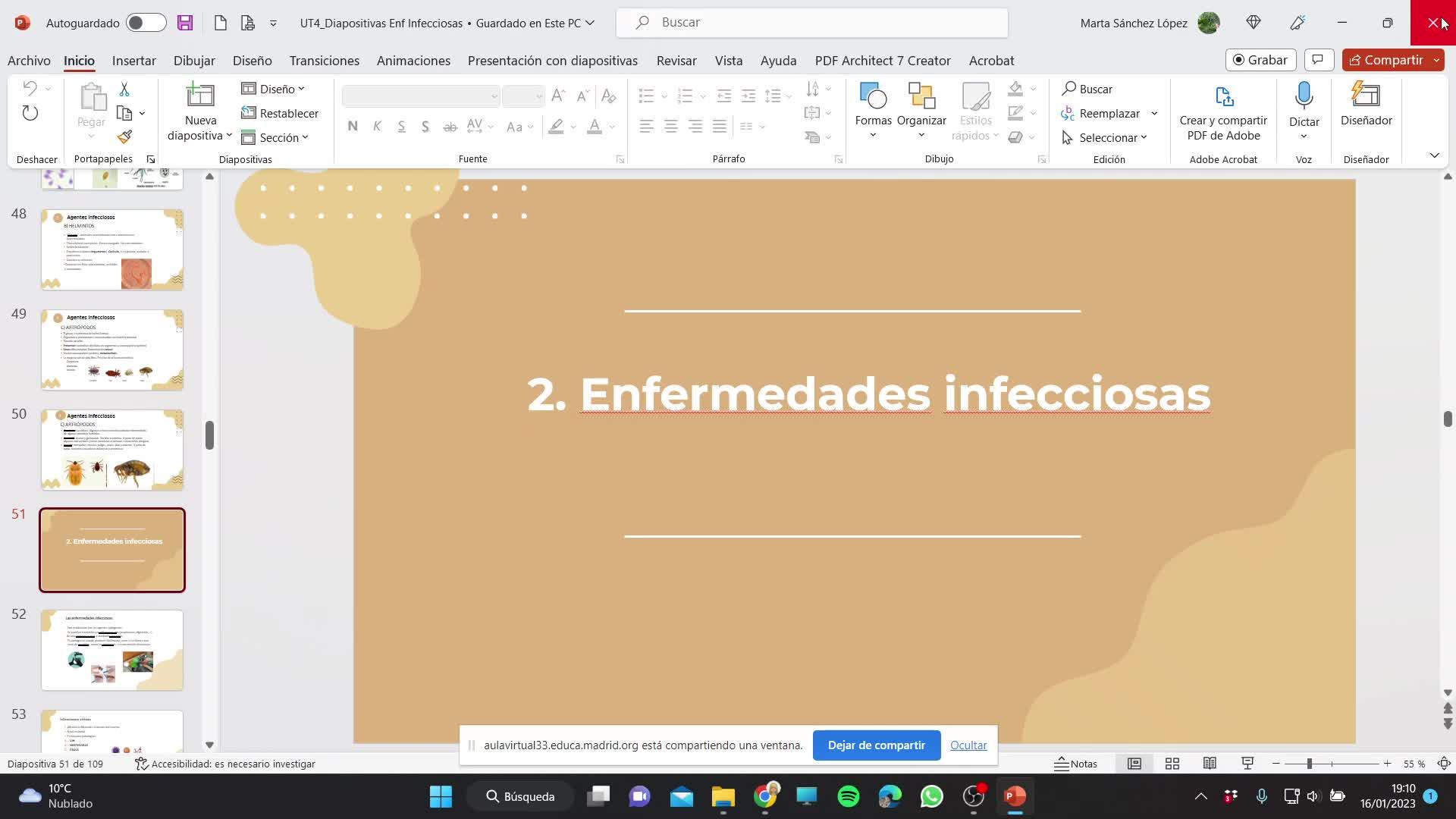Click the Cut scissors icon
Image resolution: width=1456 pixels, height=819 pixels.
point(124,89)
